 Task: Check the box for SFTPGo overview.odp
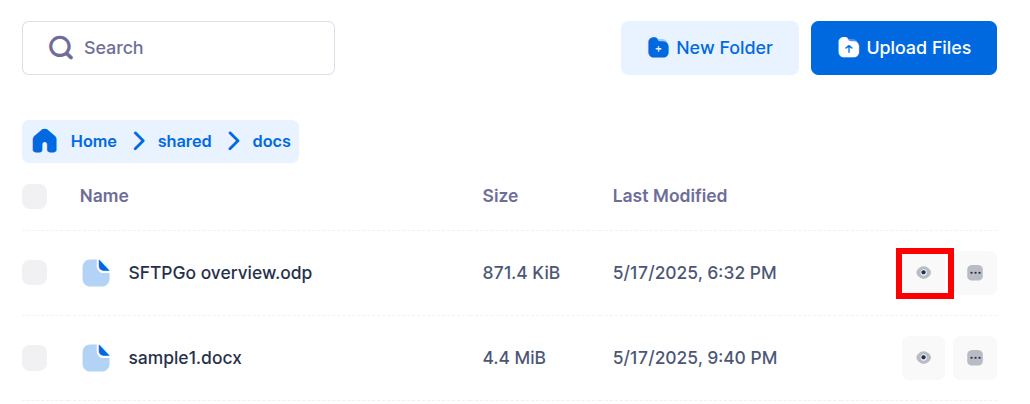35,273
